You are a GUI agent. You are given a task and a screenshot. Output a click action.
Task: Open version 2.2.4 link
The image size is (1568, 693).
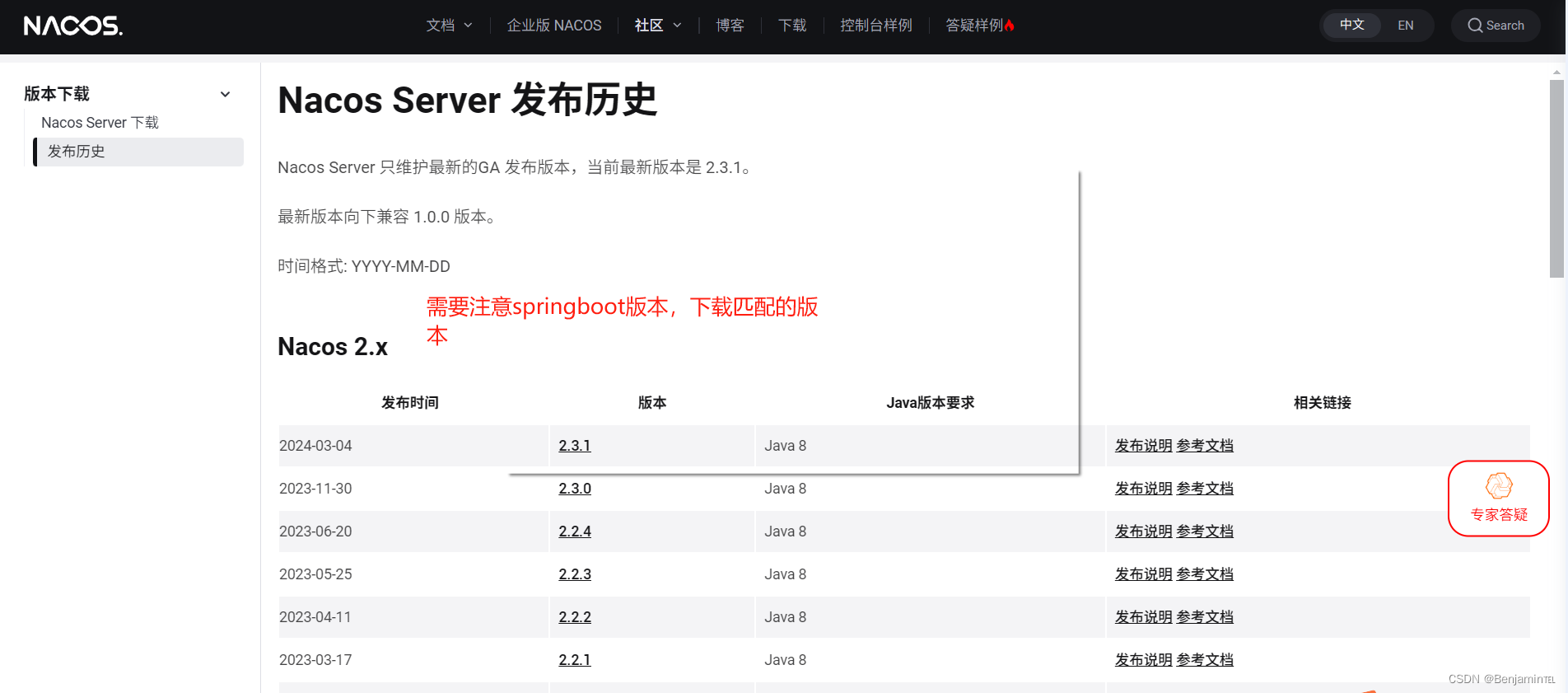[x=575, y=531]
